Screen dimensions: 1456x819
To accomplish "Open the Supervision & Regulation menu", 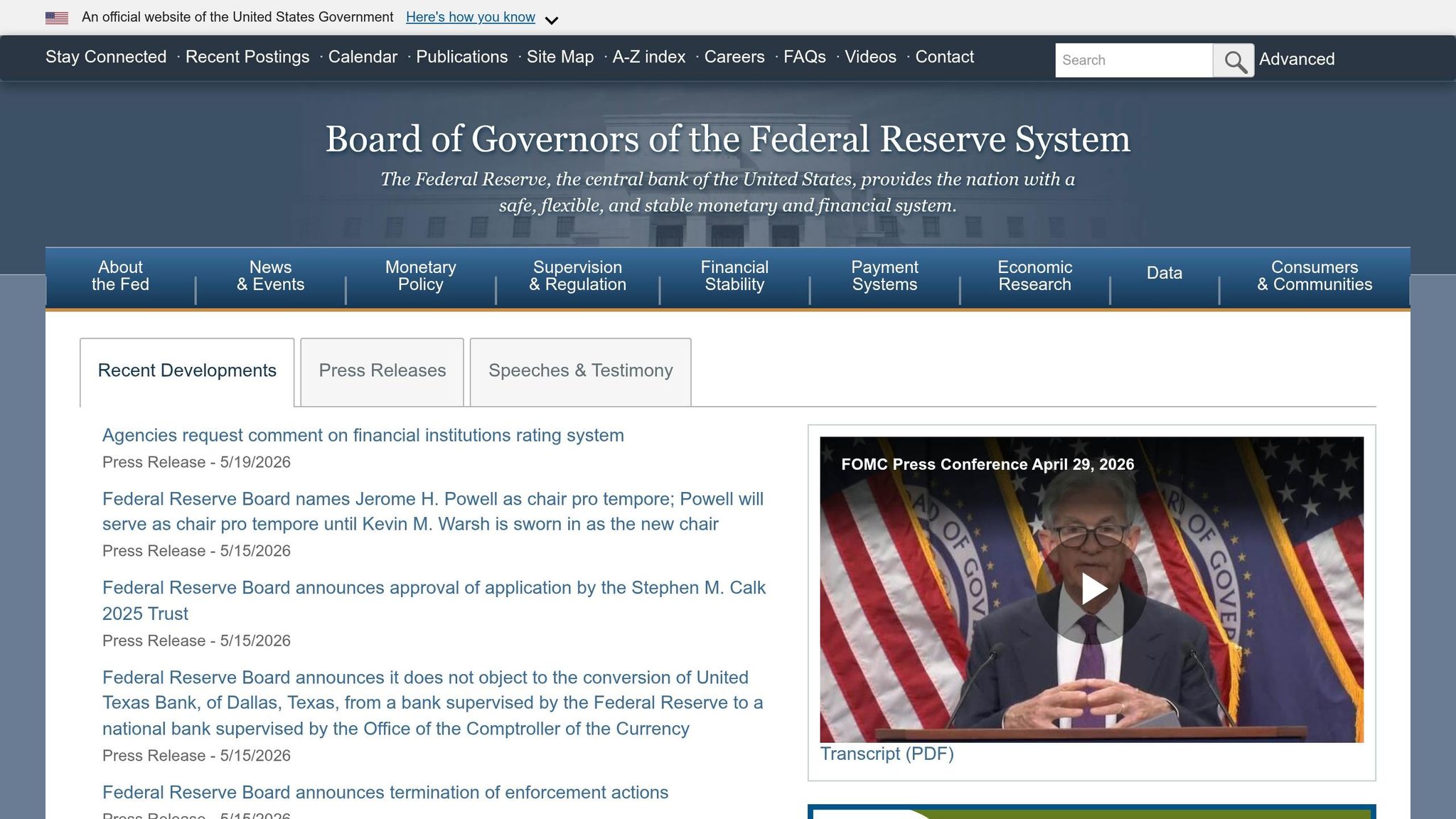I will pyautogui.click(x=577, y=276).
